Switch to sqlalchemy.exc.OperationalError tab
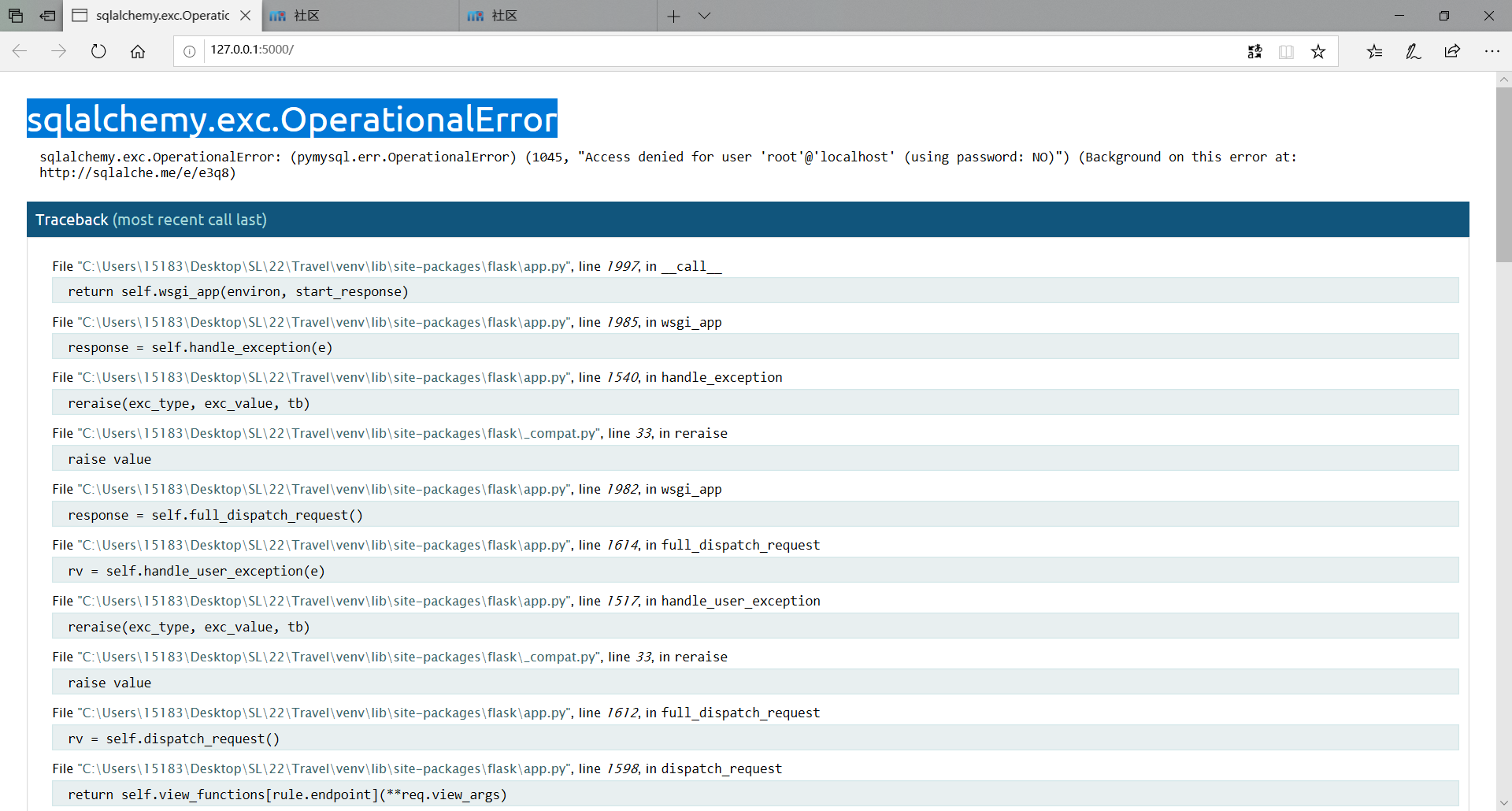1512x811 pixels. click(161, 16)
